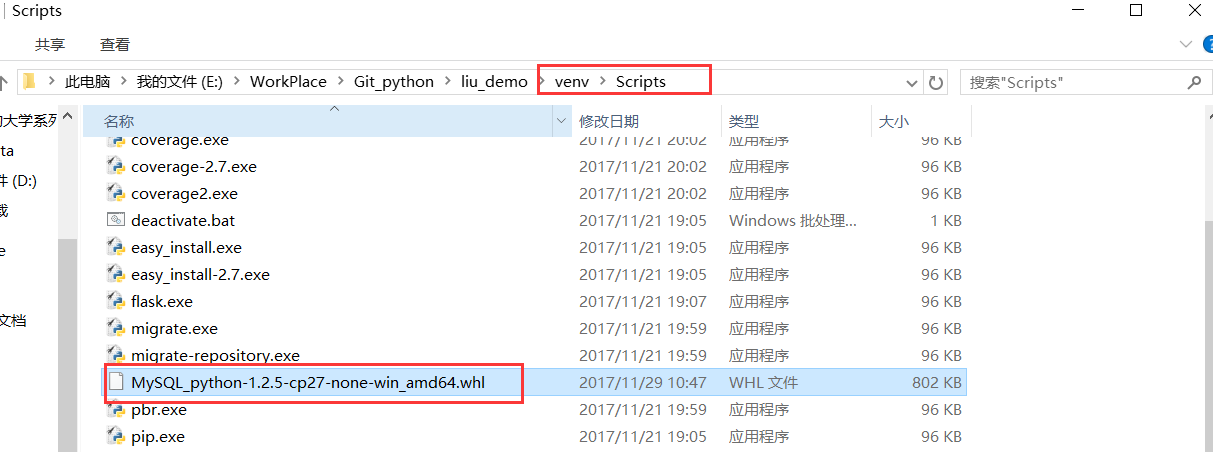The image size is (1213, 452).
Task: Navigate to the WorkPlace breadcrumb folder
Action: pos(288,82)
